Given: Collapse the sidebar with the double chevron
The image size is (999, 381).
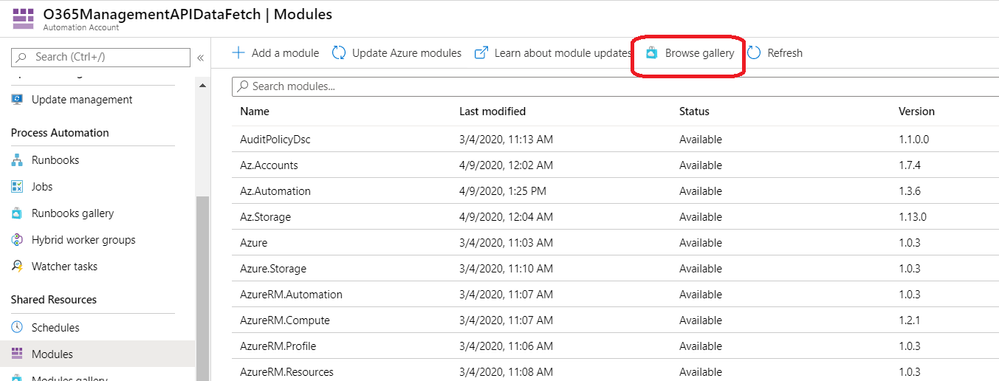Looking at the screenshot, I should tap(200, 57).
